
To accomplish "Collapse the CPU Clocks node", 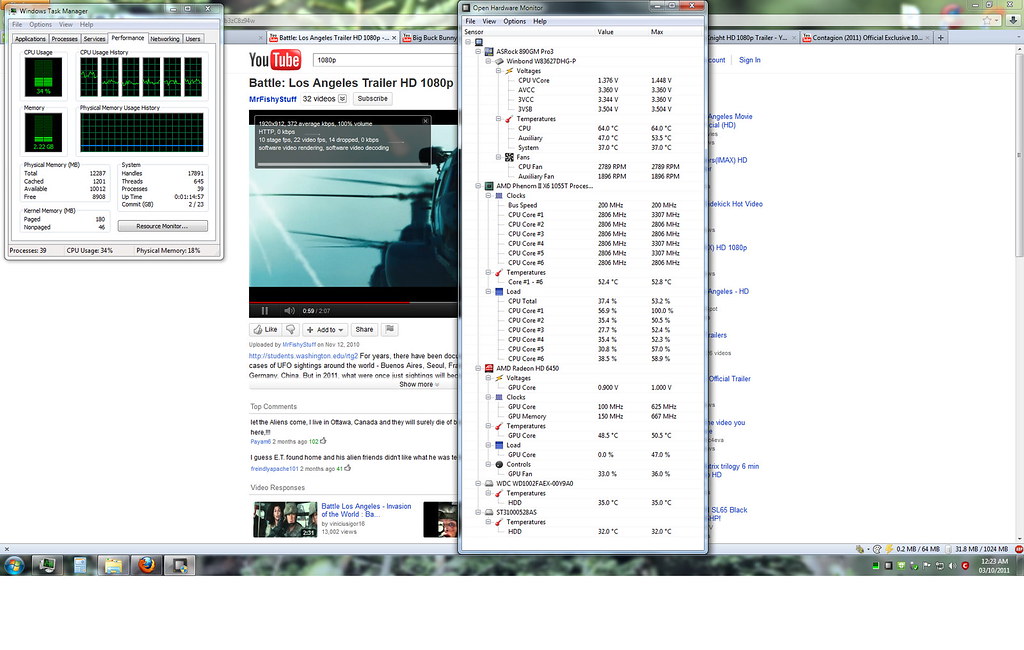I will [488, 195].
